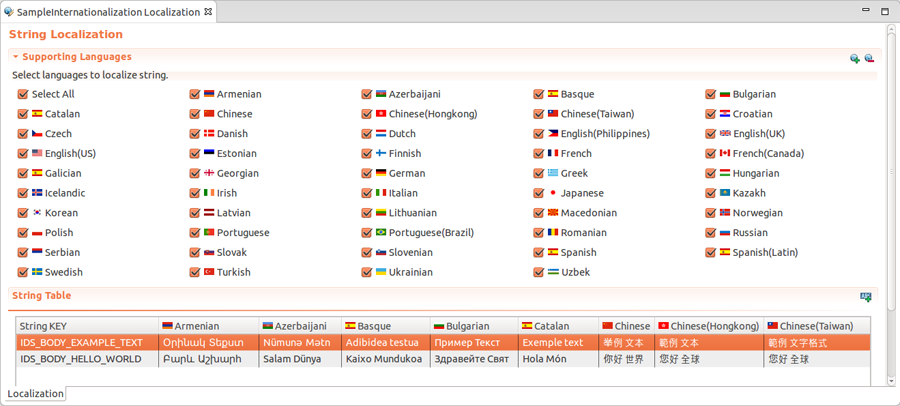Image resolution: width=900 pixels, height=406 pixels.
Task: Uncheck the Spanish(Latin) language checkbox
Action: click(711, 253)
